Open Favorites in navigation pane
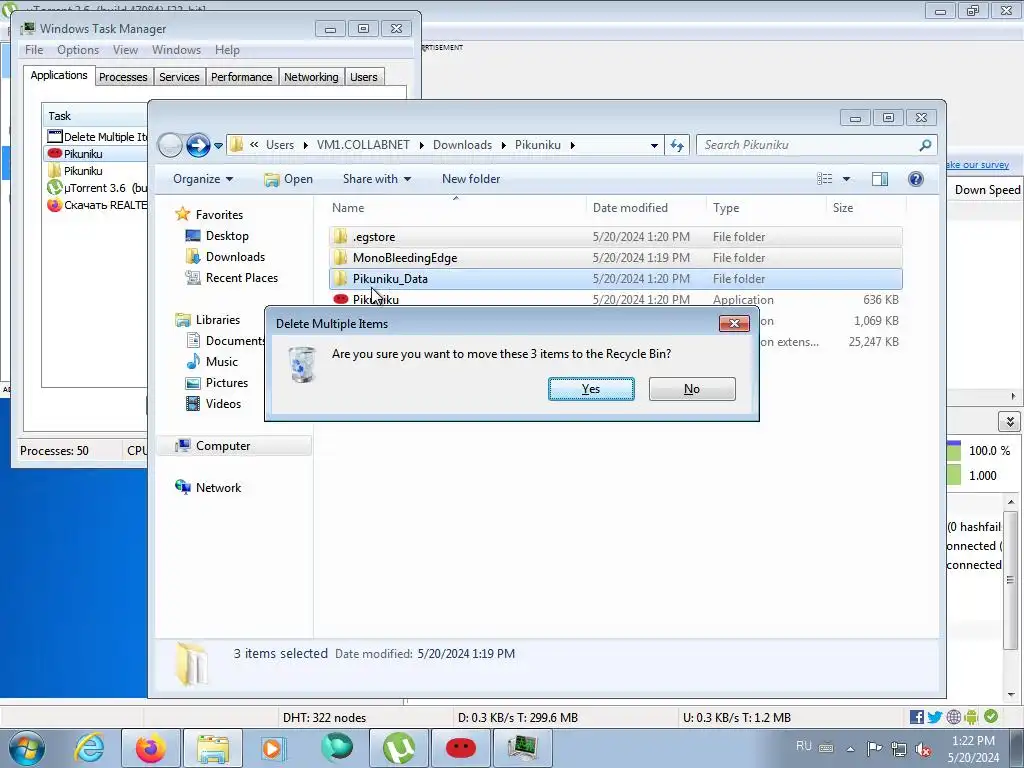The width and height of the screenshot is (1024, 768). click(x=219, y=214)
